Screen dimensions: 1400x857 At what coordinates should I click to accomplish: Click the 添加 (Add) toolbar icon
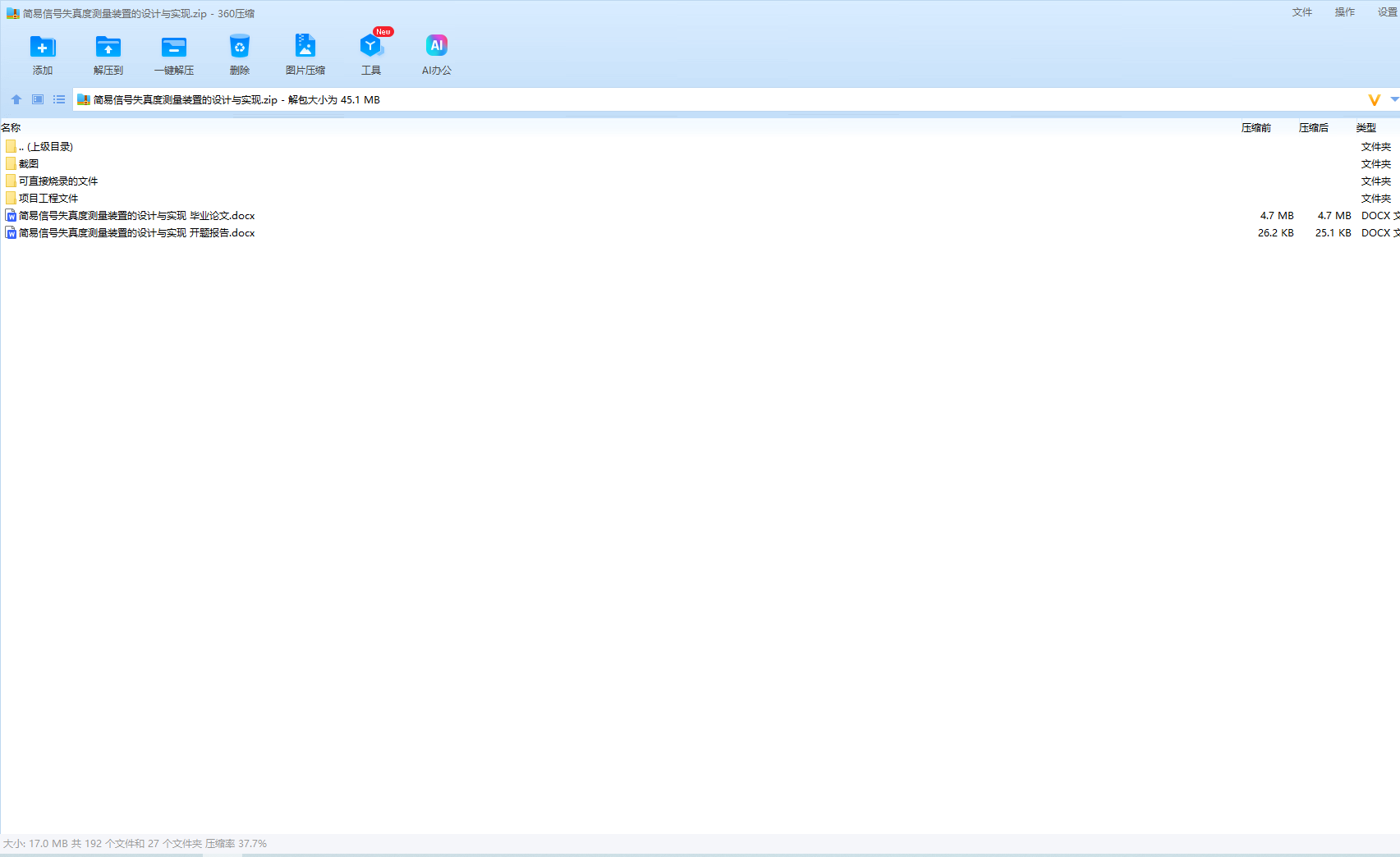coord(43,47)
